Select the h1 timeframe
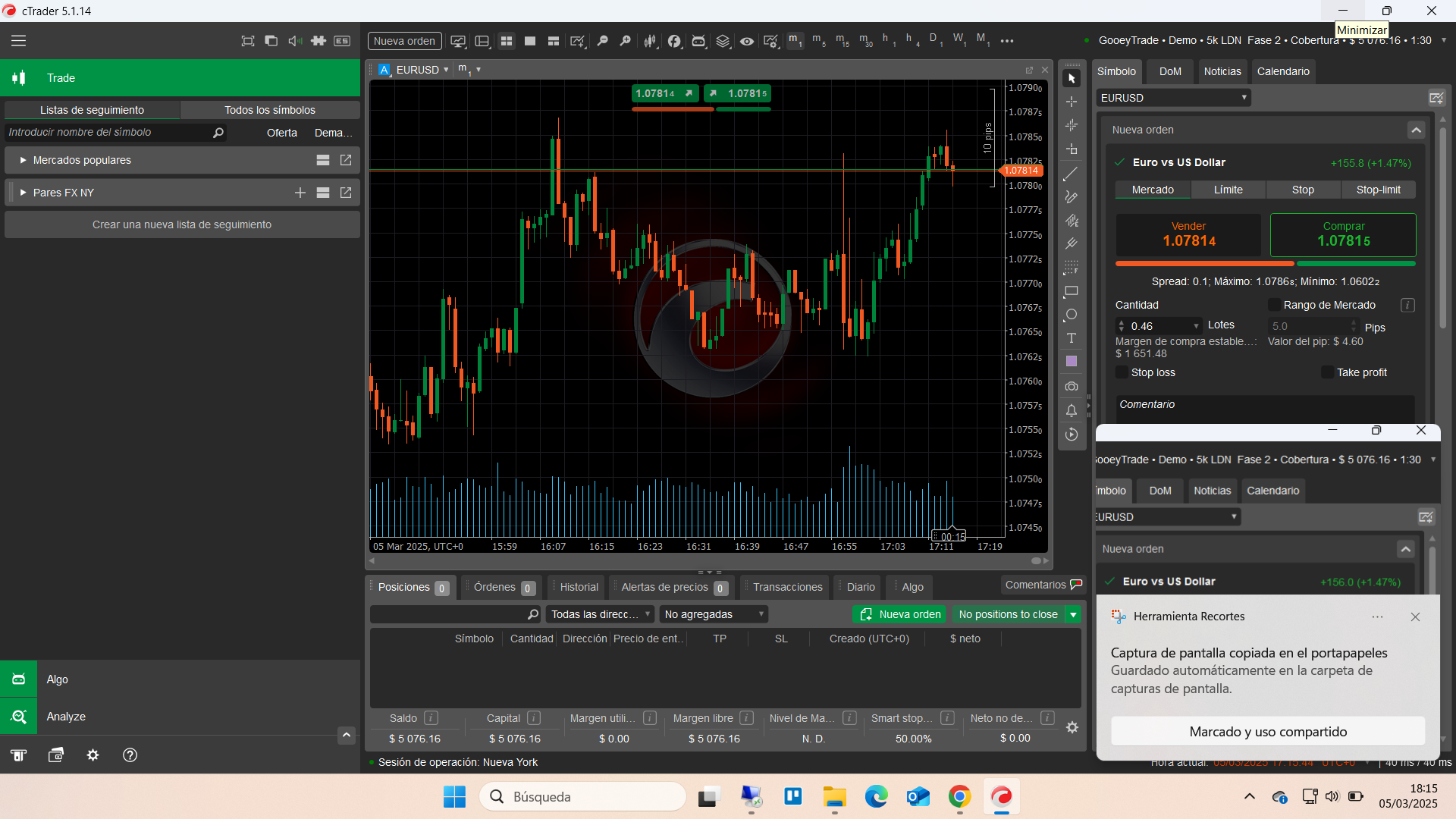 coord(889,40)
